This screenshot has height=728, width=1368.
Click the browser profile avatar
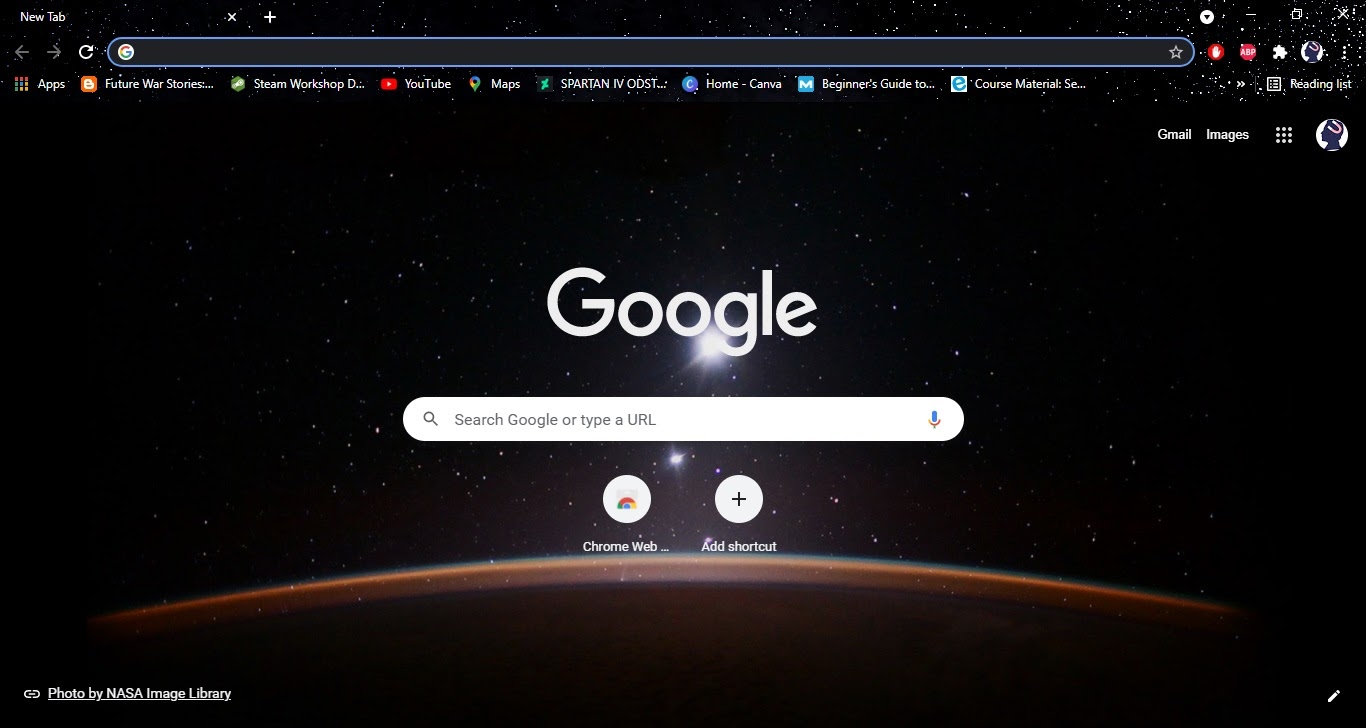click(1312, 52)
